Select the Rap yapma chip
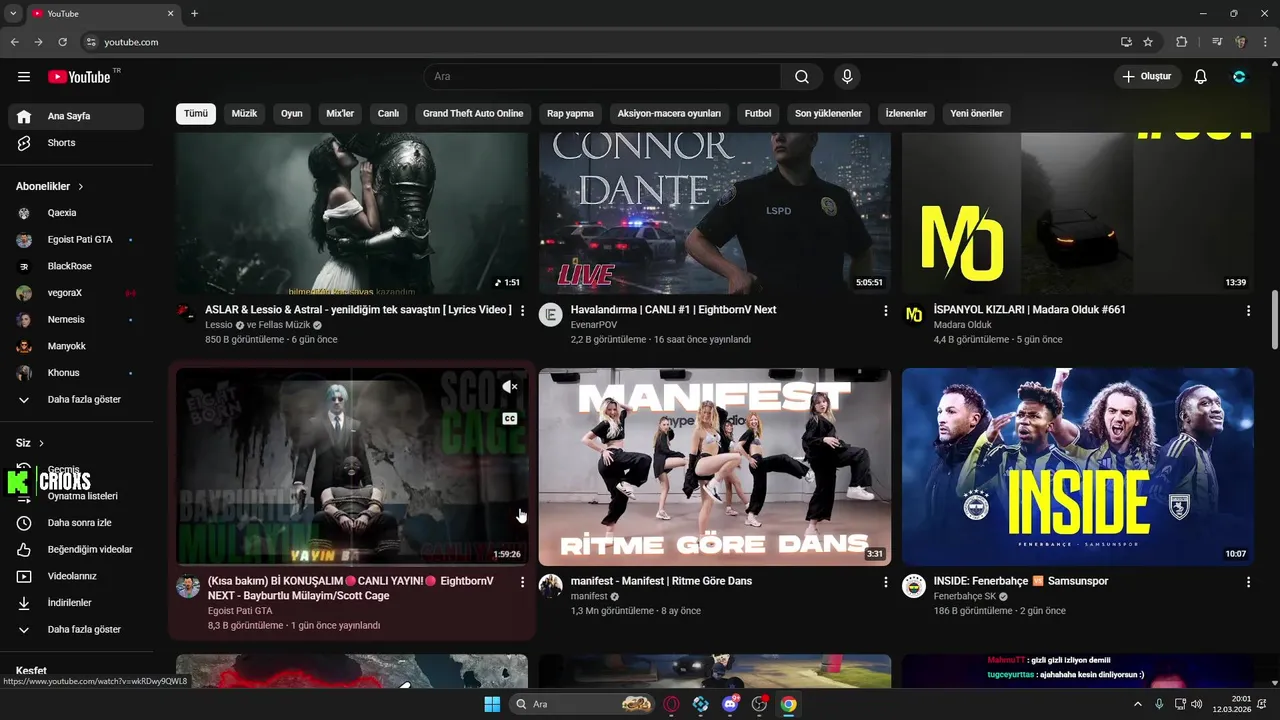The height and width of the screenshot is (720, 1280). pos(570,114)
